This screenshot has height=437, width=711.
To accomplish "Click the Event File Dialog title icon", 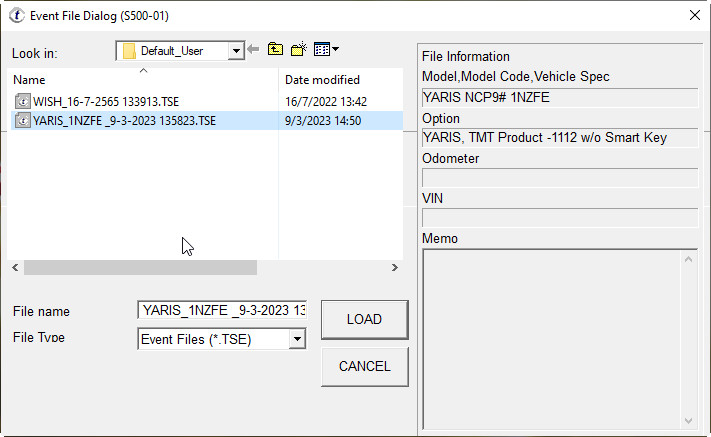I will coord(17,14).
